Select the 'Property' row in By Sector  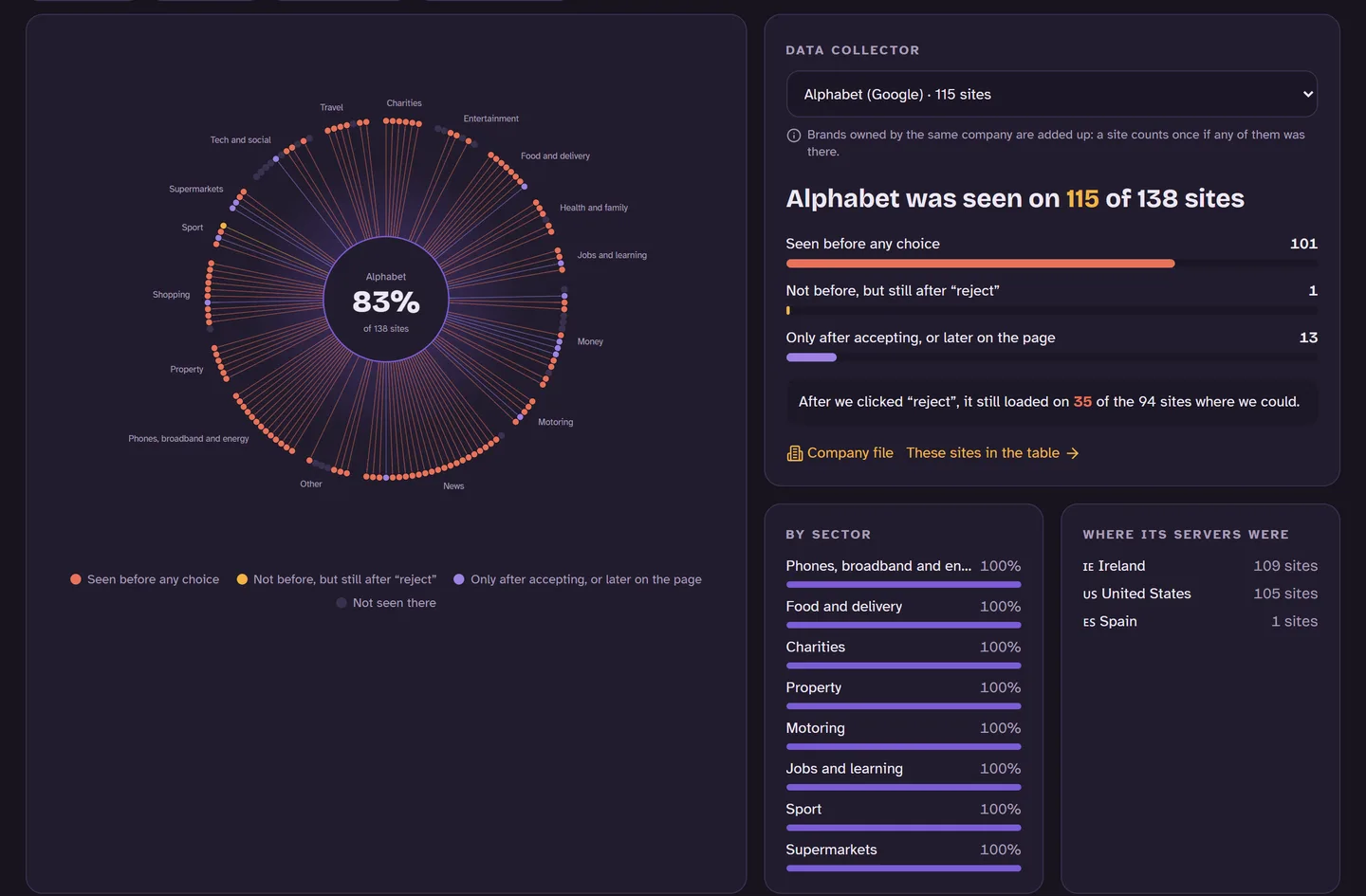(x=903, y=695)
